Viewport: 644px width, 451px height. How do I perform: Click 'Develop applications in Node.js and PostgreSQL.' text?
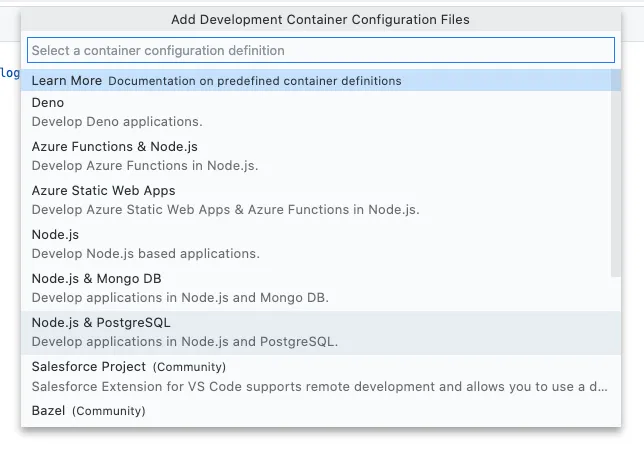coord(185,342)
